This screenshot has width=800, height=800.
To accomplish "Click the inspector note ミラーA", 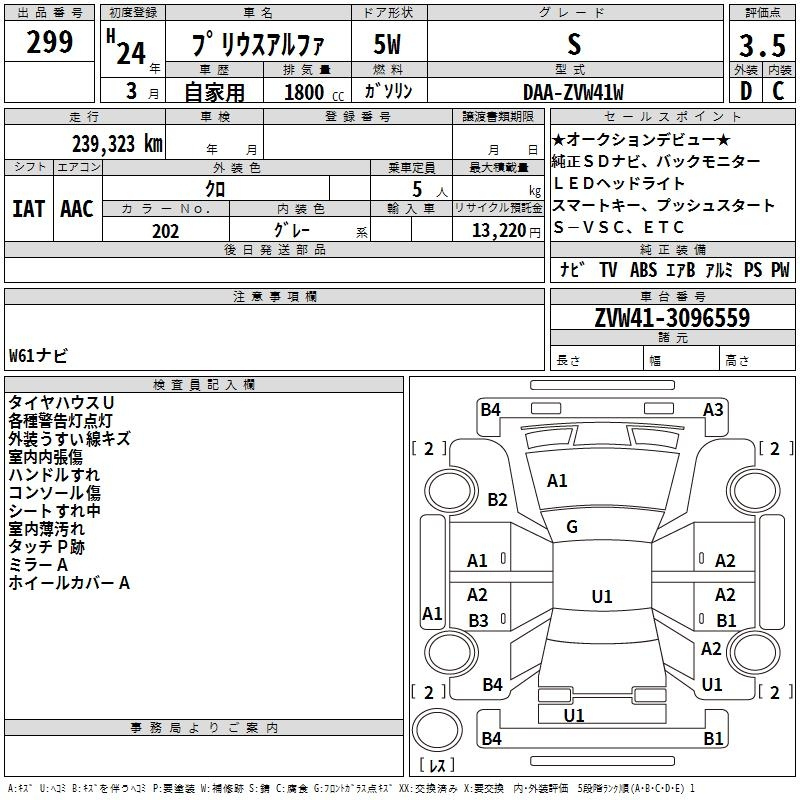I will tap(38, 565).
